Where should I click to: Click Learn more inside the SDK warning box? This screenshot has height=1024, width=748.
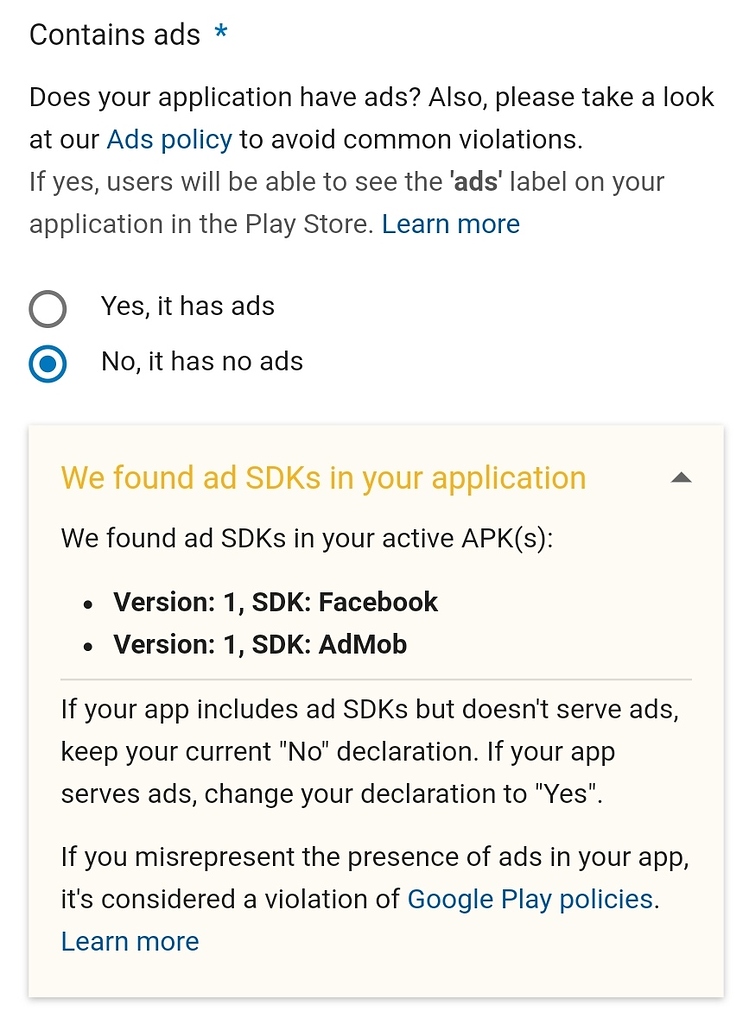pos(130,941)
